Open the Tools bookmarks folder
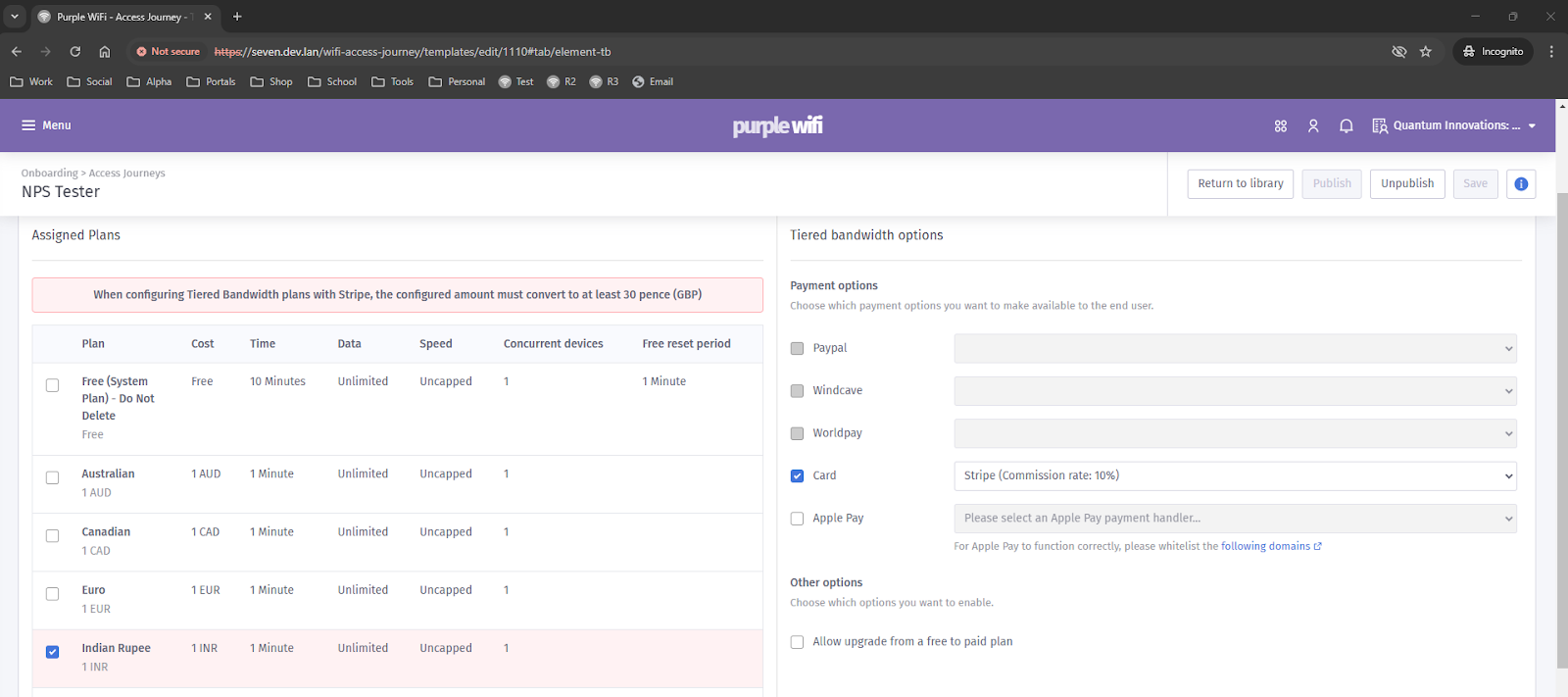This screenshot has width=1568, height=697. click(392, 81)
